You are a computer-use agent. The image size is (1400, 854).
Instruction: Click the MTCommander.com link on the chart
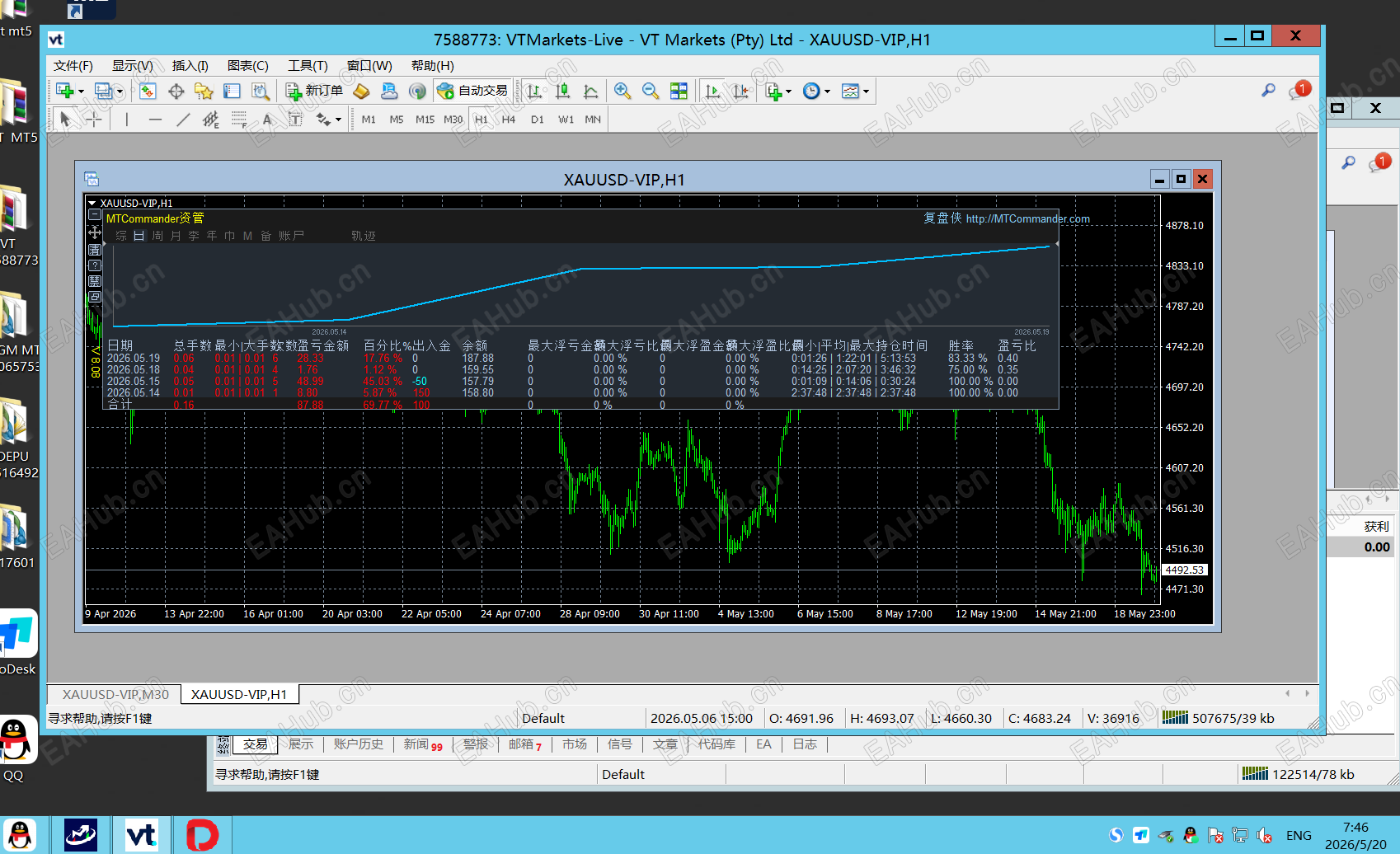tap(1028, 218)
